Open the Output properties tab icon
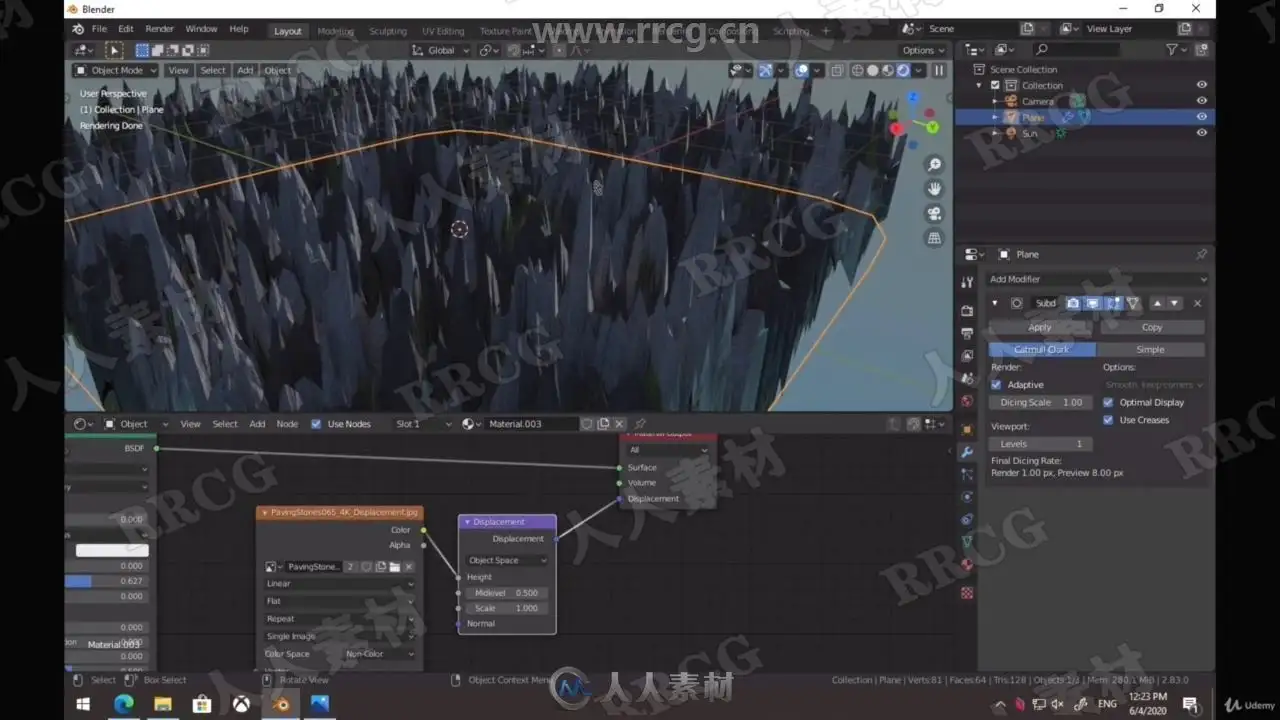Screen dimensions: 1280x720 click(967, 333)
